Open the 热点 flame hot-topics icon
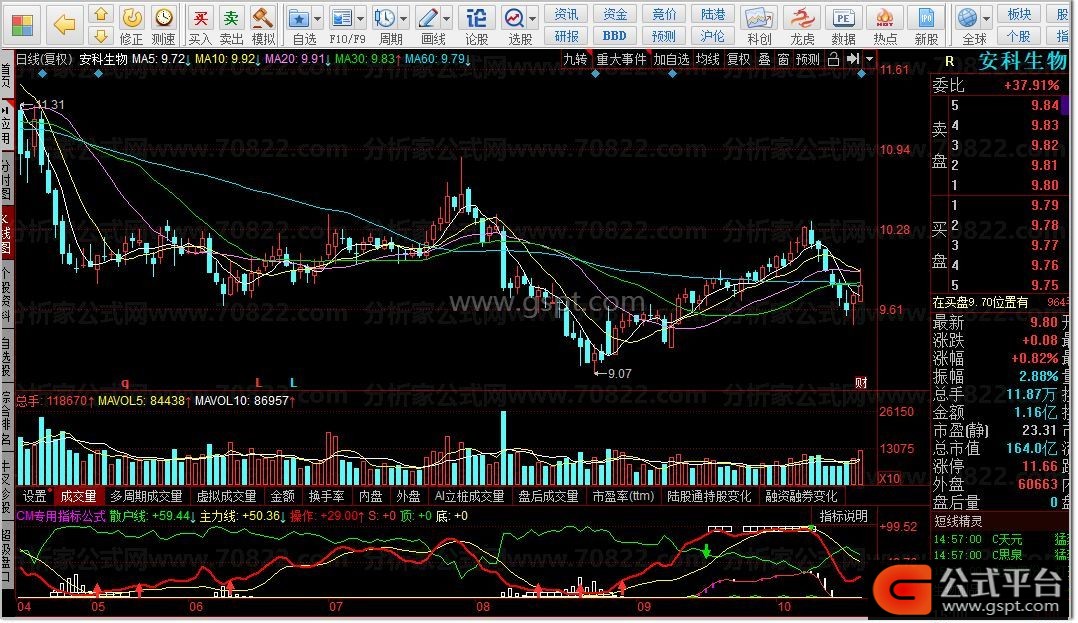The height and width of the screenshot is (623, 1078). [x=885, y=19]
